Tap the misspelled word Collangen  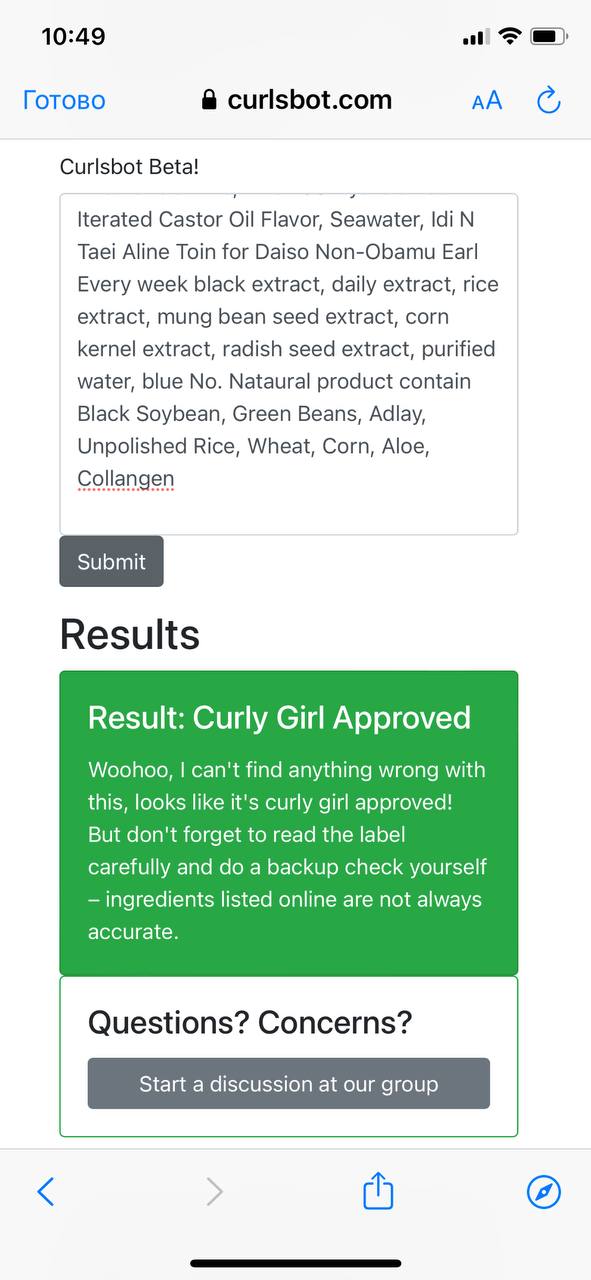[x=126, y=479]
